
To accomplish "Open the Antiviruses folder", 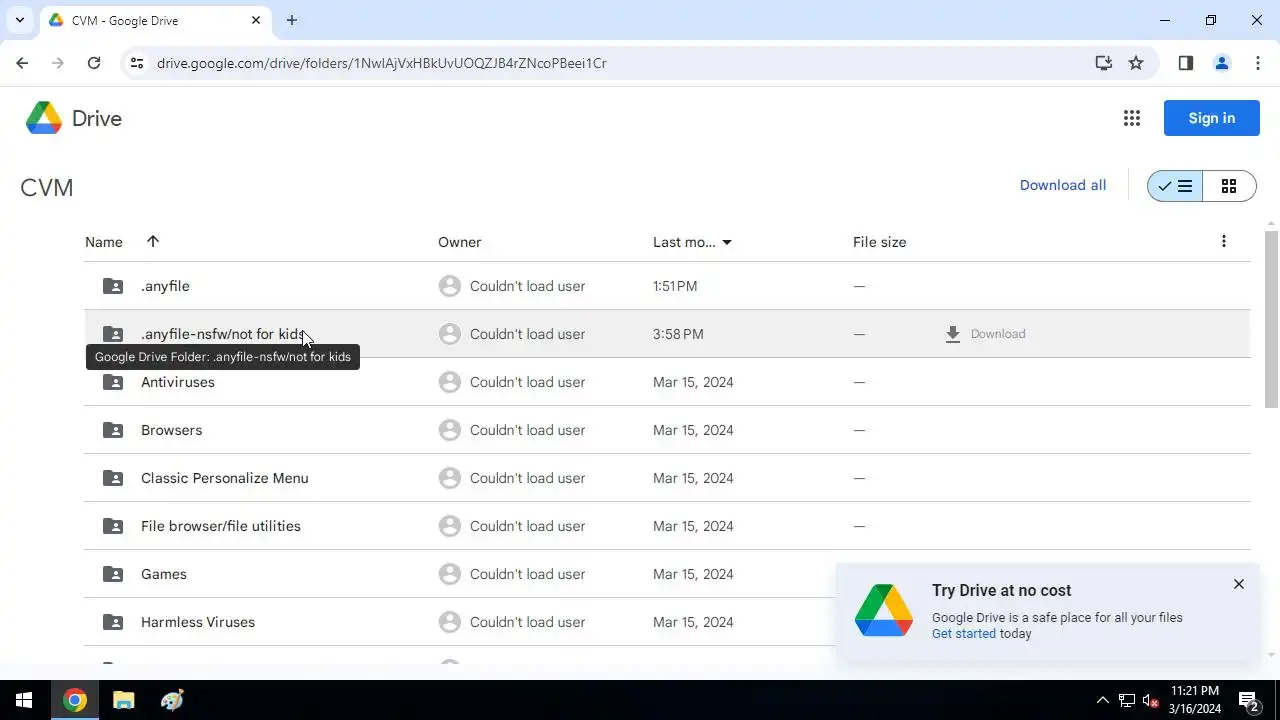I will click(178, 382).
